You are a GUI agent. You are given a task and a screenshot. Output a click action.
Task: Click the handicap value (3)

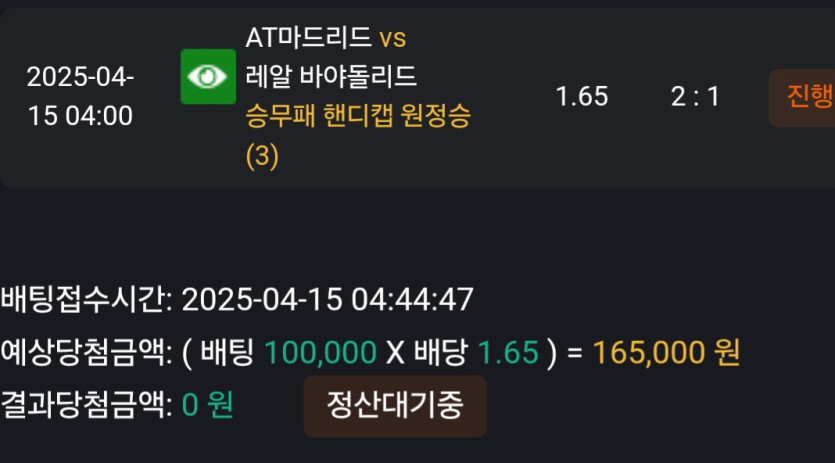coord(262,156)
